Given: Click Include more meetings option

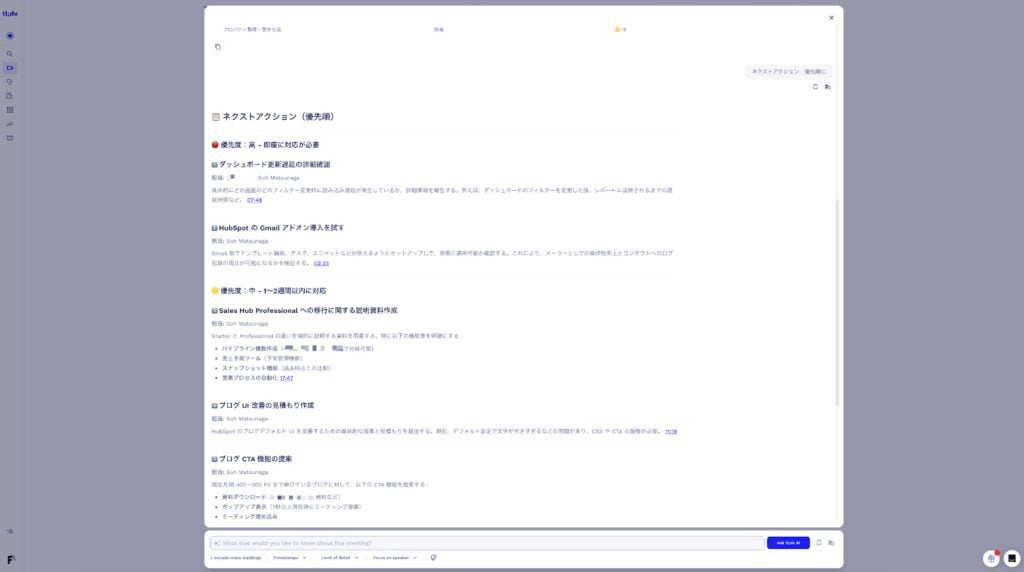Looking at the screenshot, I should (236, 557).
